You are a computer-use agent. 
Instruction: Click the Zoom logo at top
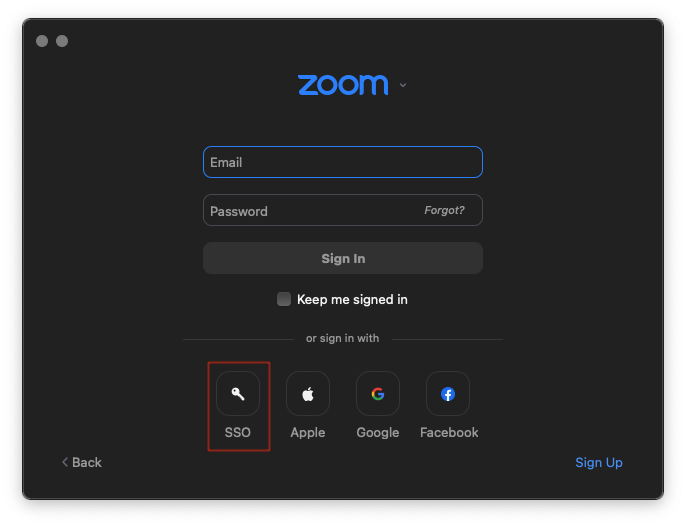coord(343,85)
